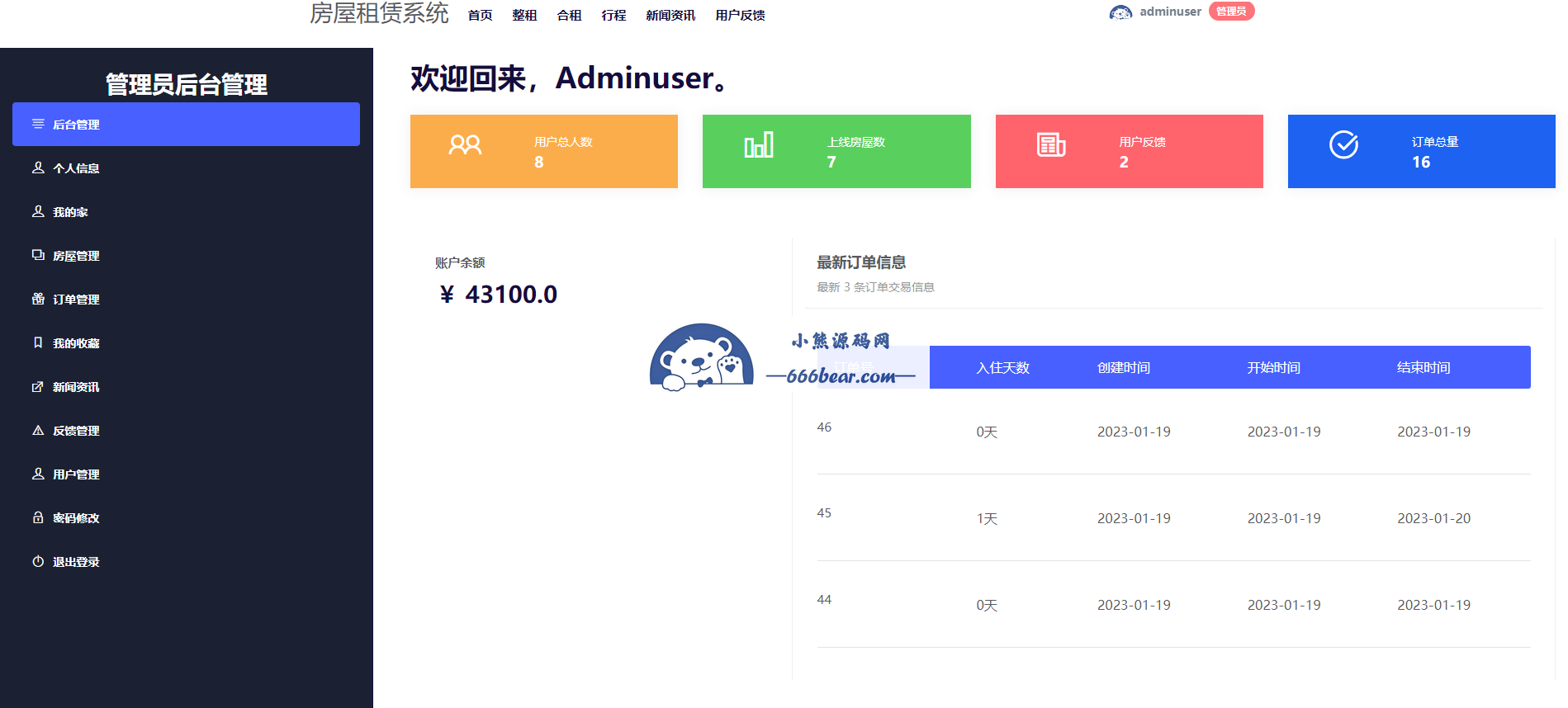The image size is (1568, 708).
Task: Click the account balance ¥ 43100.0
Action: (x=498, y=295)
